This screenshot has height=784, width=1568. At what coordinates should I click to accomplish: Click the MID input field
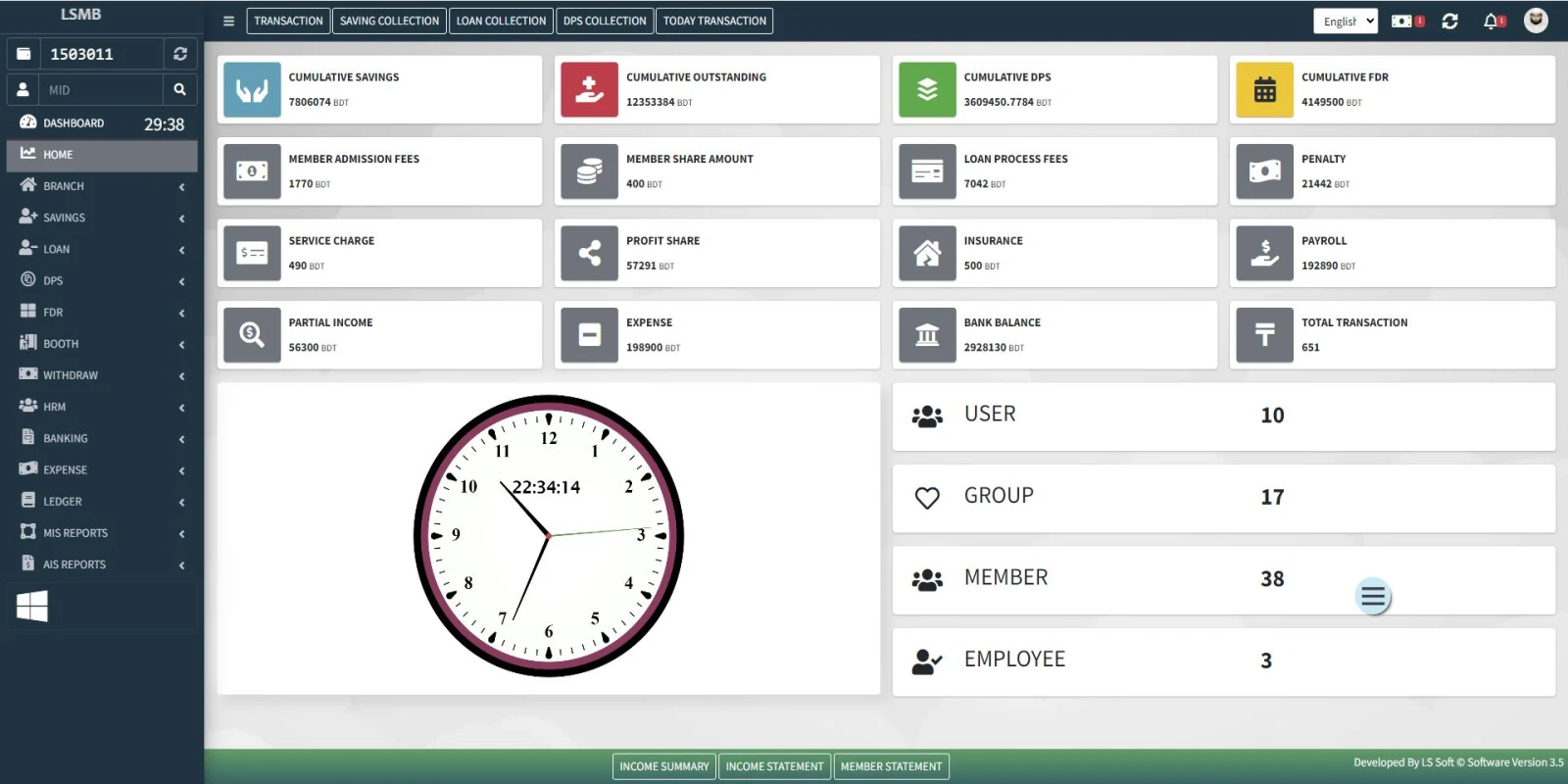[101, 90]
